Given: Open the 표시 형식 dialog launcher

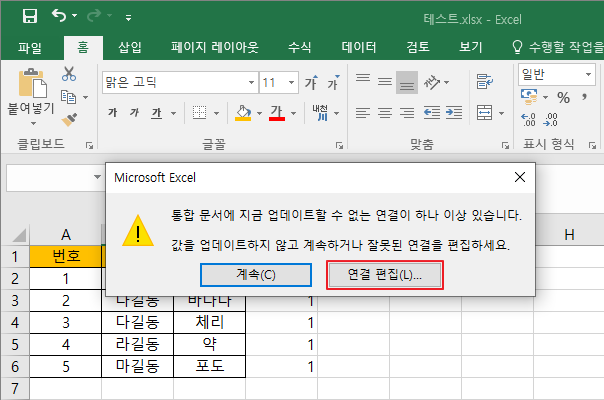Looking at the screenshot, I should [x=592, y=145].
